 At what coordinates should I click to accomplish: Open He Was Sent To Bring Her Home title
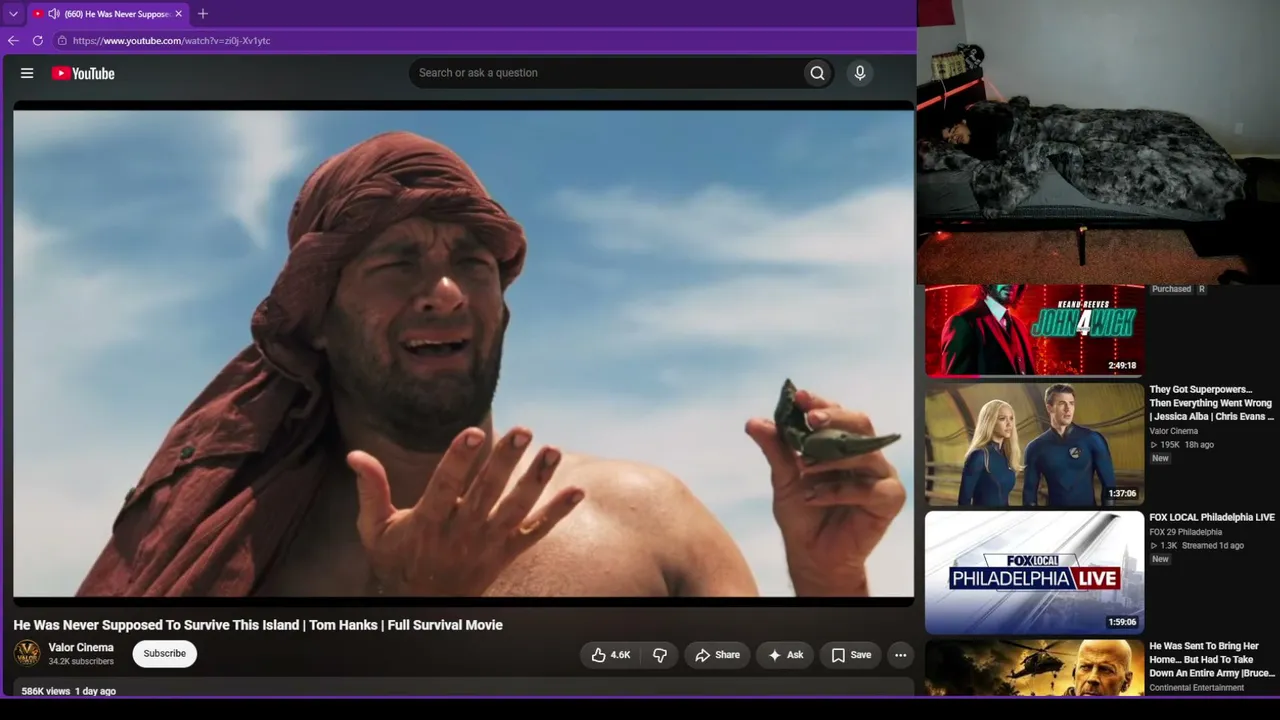pyautogui.click(x=1212, y=660)
